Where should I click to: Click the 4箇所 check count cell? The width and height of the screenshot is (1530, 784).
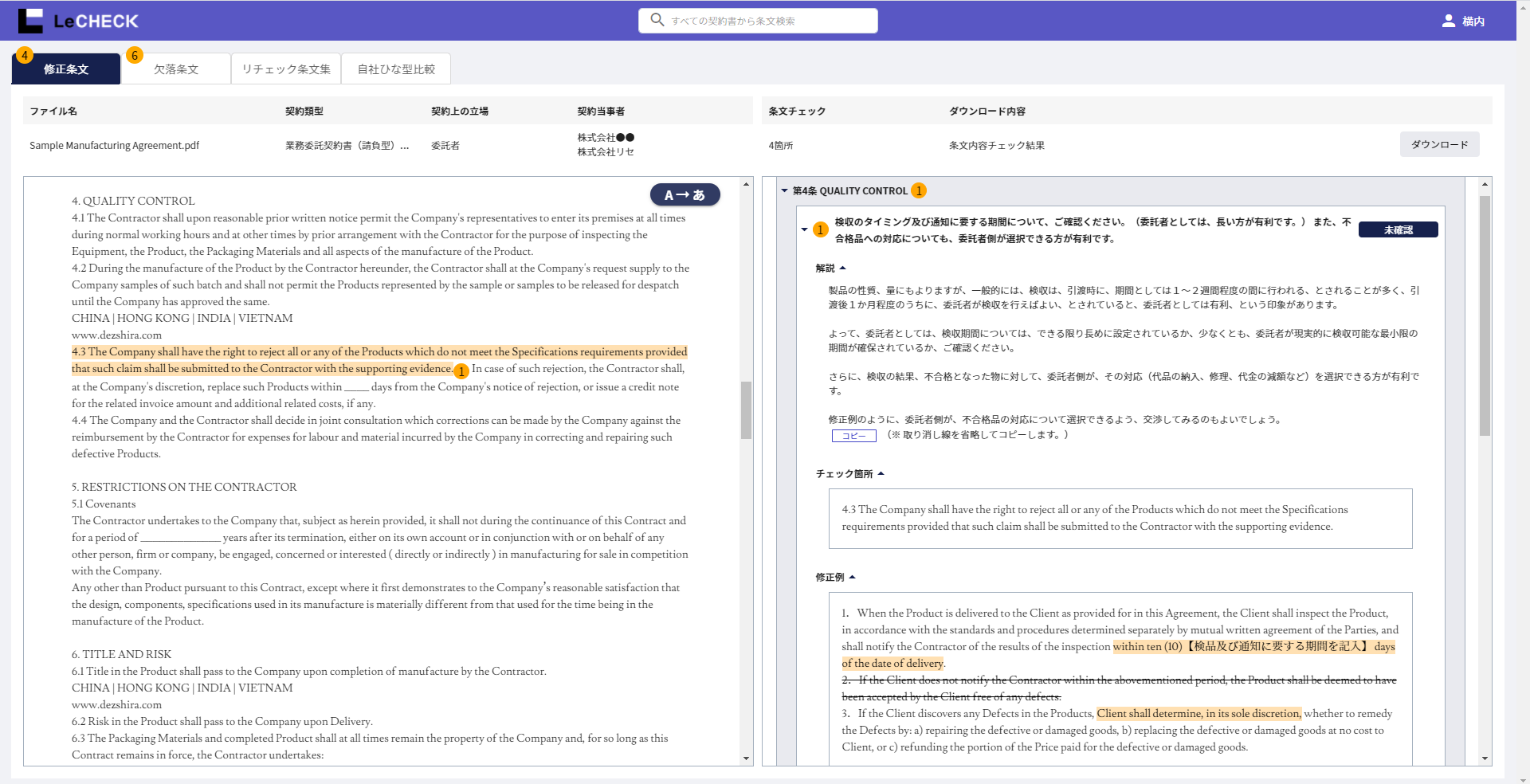click(781, 145)
